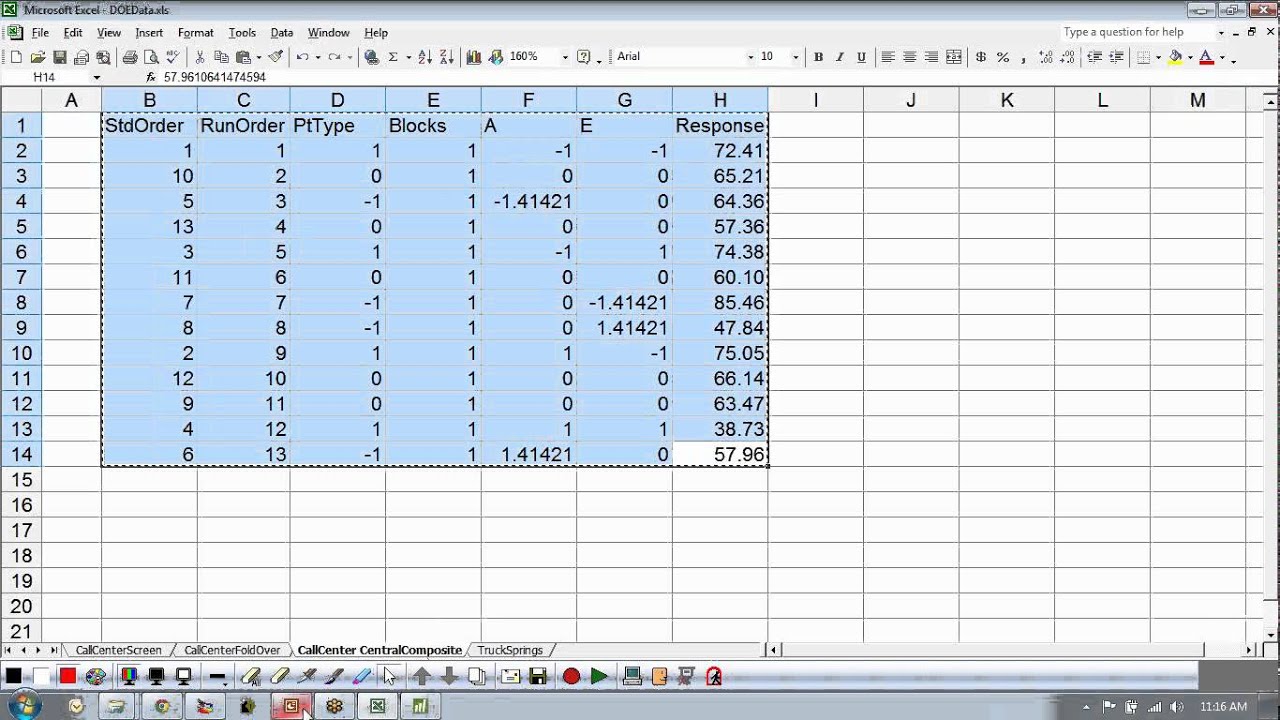Toggle Bold formatting
Image resolution: width=1280 pixels, height=720 pixels.
(818, 57)
